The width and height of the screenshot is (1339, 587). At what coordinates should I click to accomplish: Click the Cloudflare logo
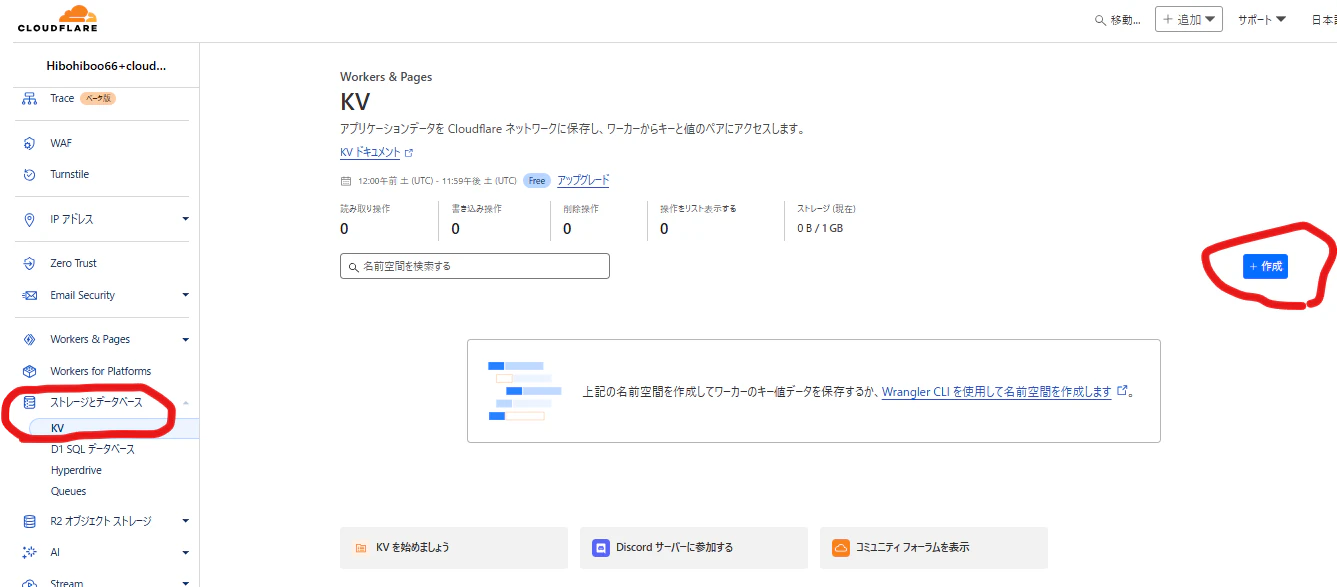click(x=57, y=19)
